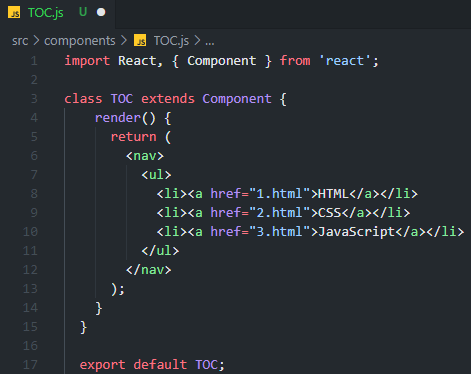The image size is (471, 374).
Task: Click 'Component' on the class declaration line
Action: [x=237, y=99]
